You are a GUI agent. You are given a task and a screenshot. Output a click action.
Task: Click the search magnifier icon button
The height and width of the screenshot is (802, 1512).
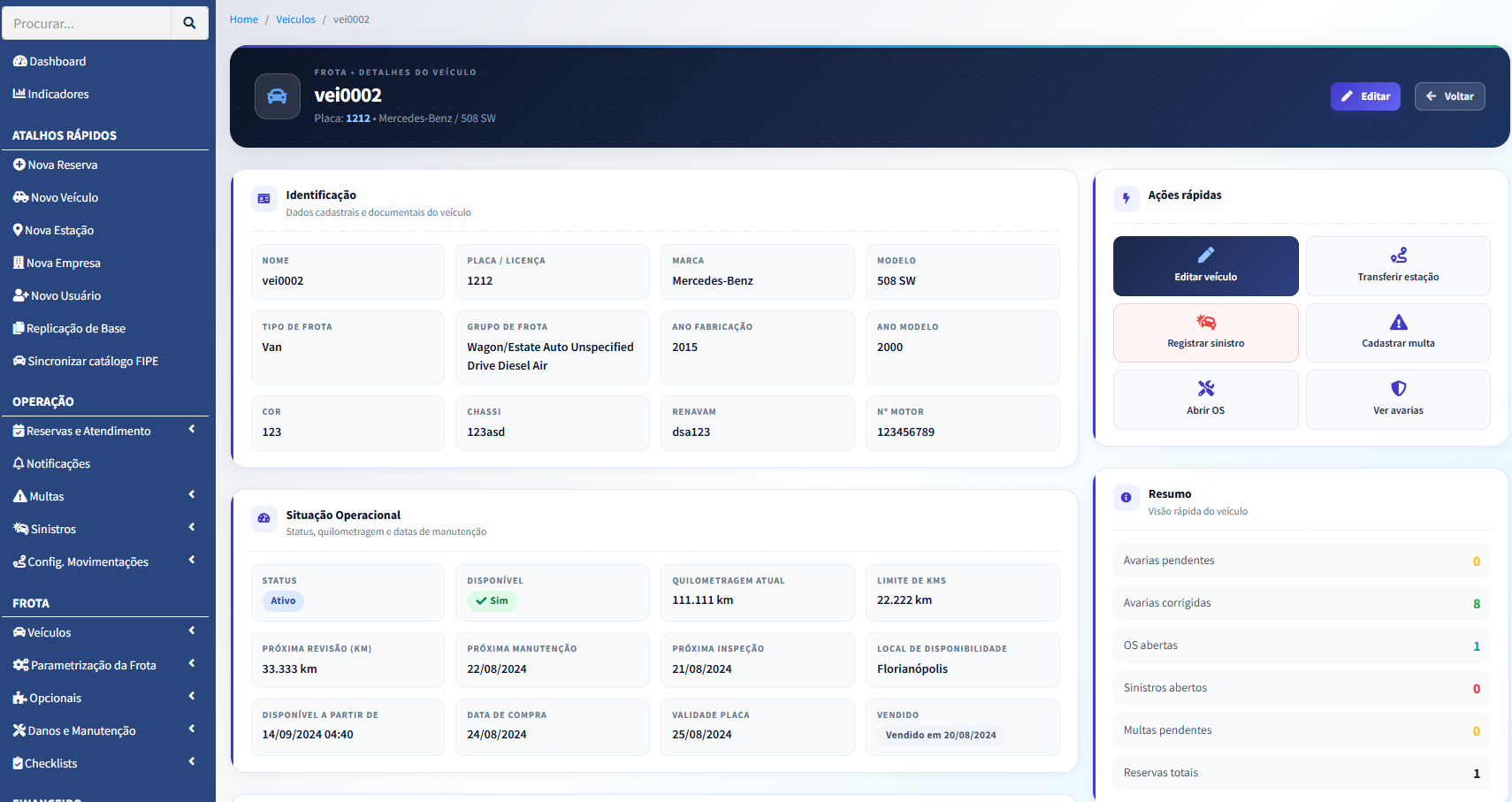[x=189, y=23]
